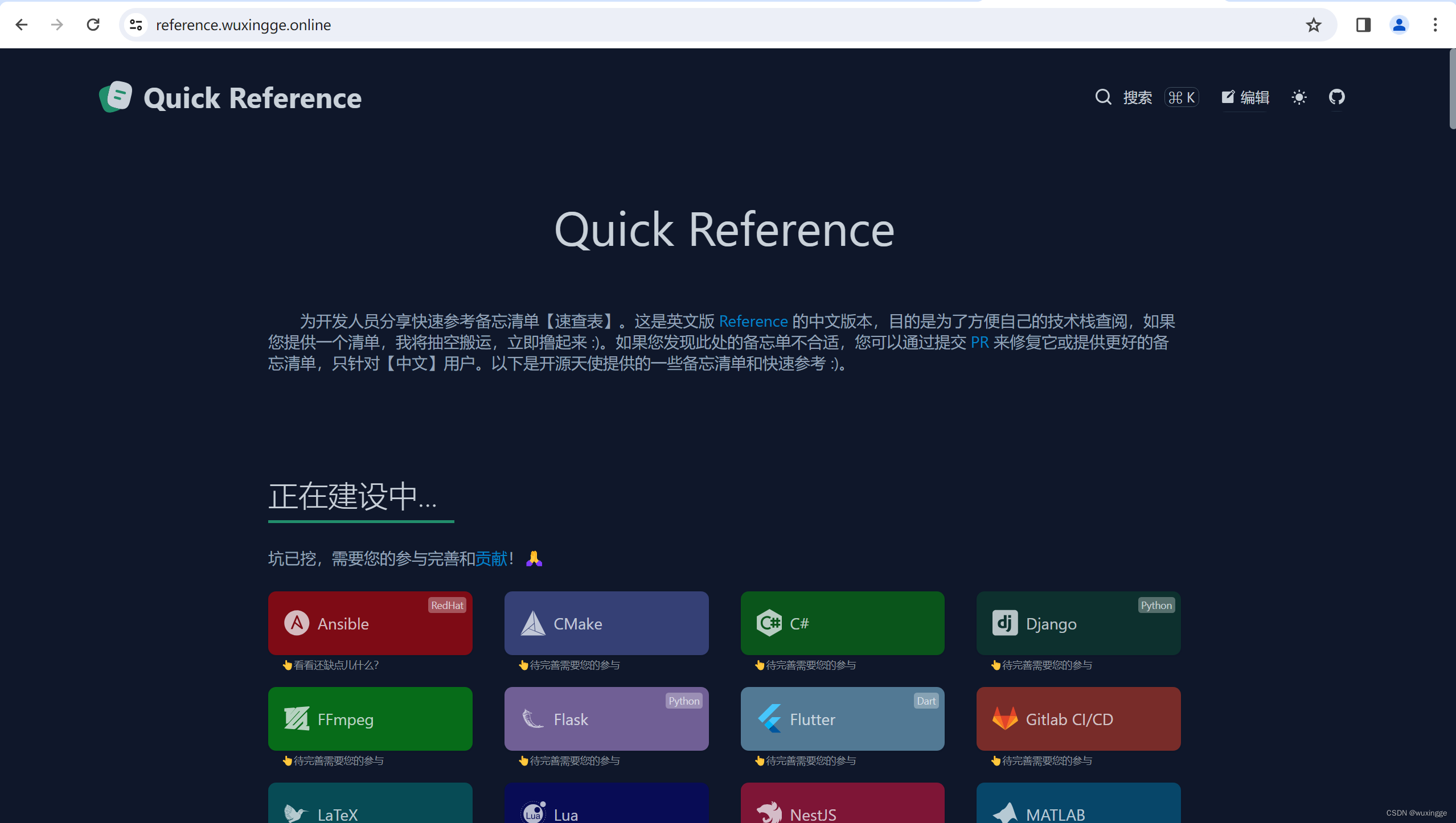Click the Quick Reference header title
The height and width of the screenshot is (823, 1456).
pyautogui.click(x=252, y=98)
